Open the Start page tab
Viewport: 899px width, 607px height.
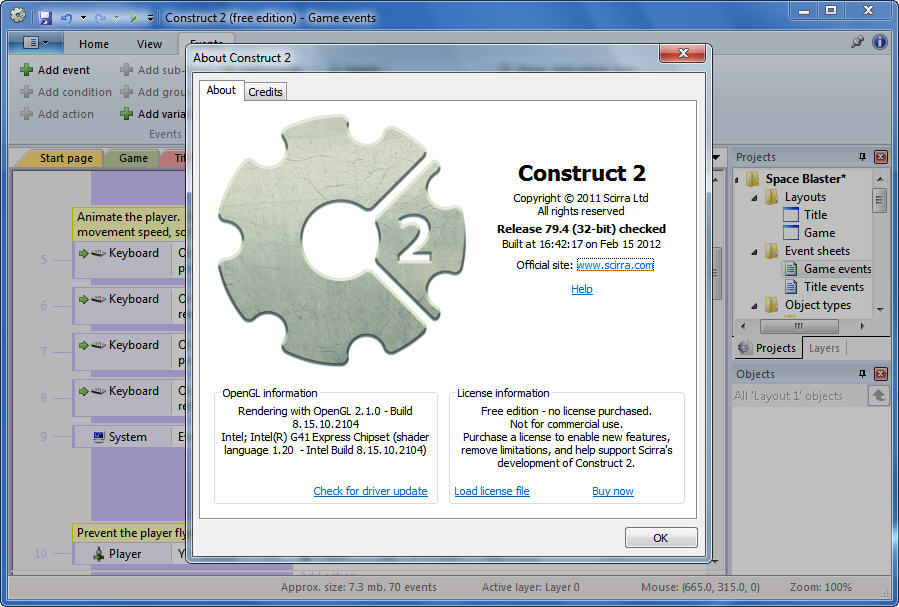(x=66, y=158)
